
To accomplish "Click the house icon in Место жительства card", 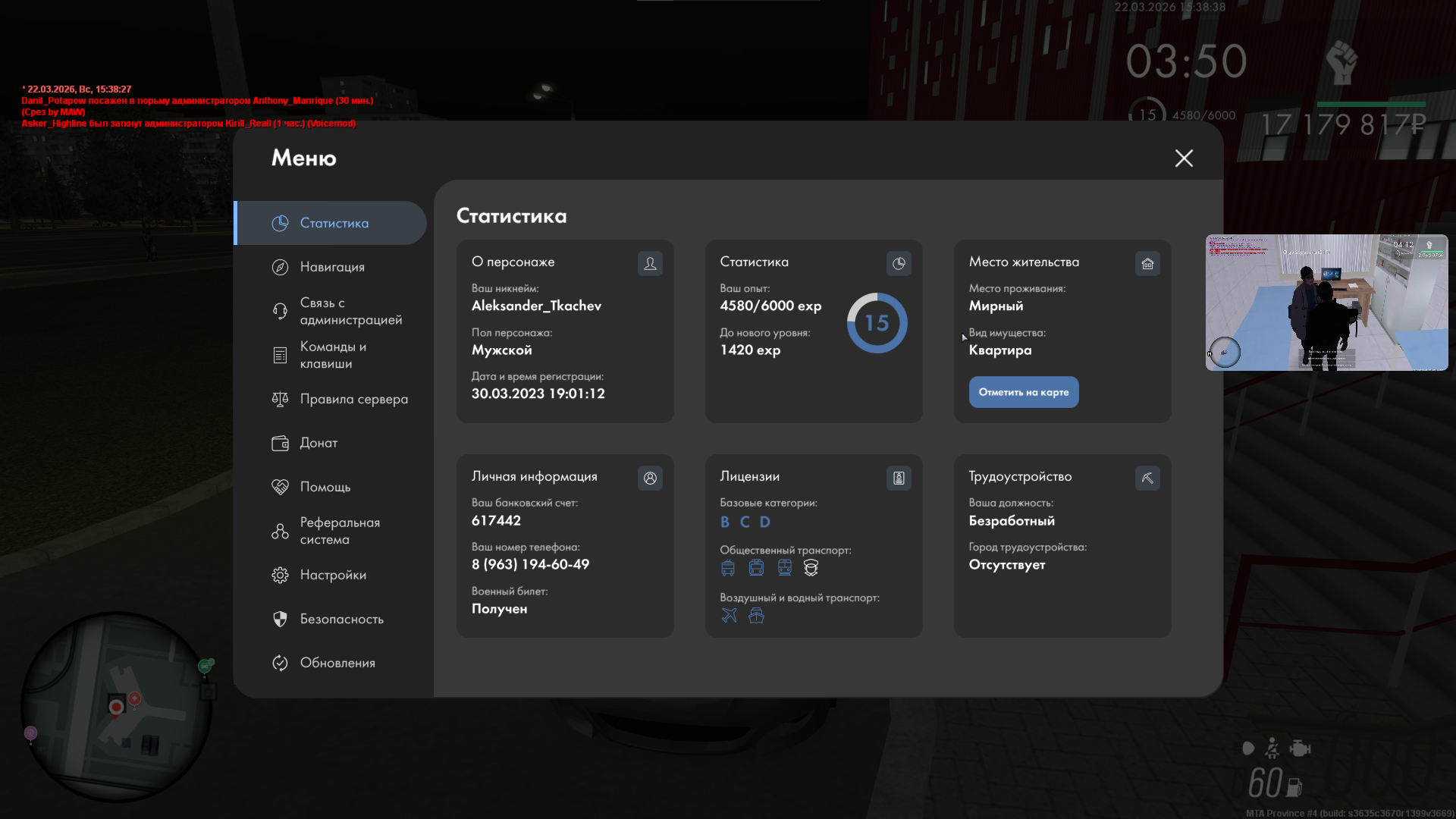I will [1147, 263].
